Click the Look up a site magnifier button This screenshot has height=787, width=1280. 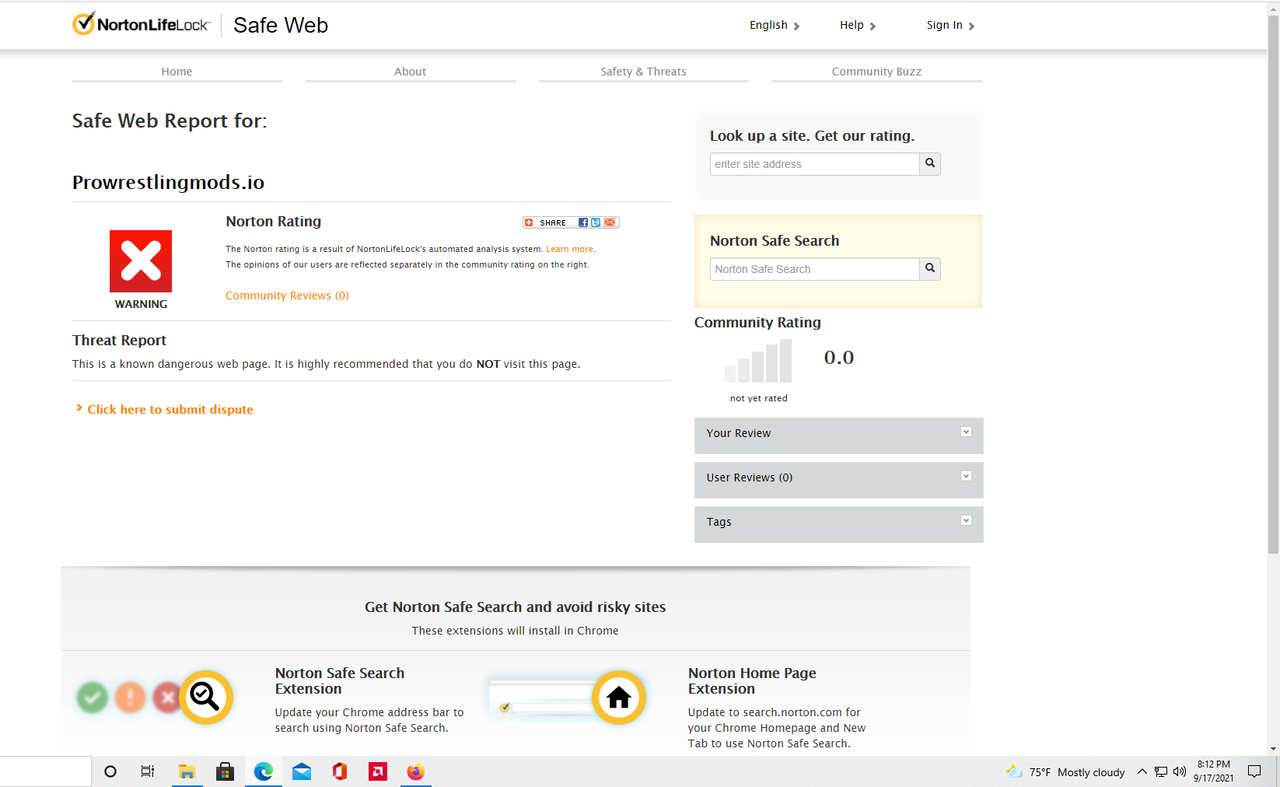coord(930,163)
